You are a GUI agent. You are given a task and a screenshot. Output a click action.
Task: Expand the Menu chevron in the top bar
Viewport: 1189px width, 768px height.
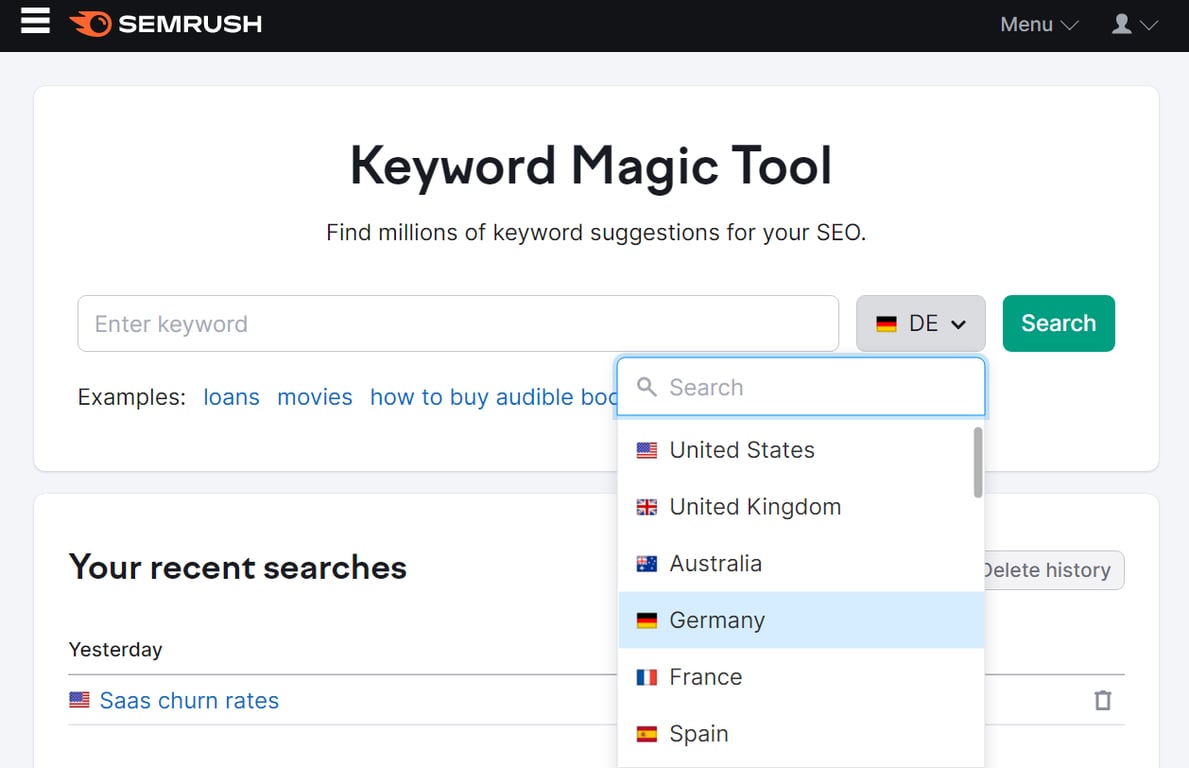pyautogui.click(x=1069, y=25)
